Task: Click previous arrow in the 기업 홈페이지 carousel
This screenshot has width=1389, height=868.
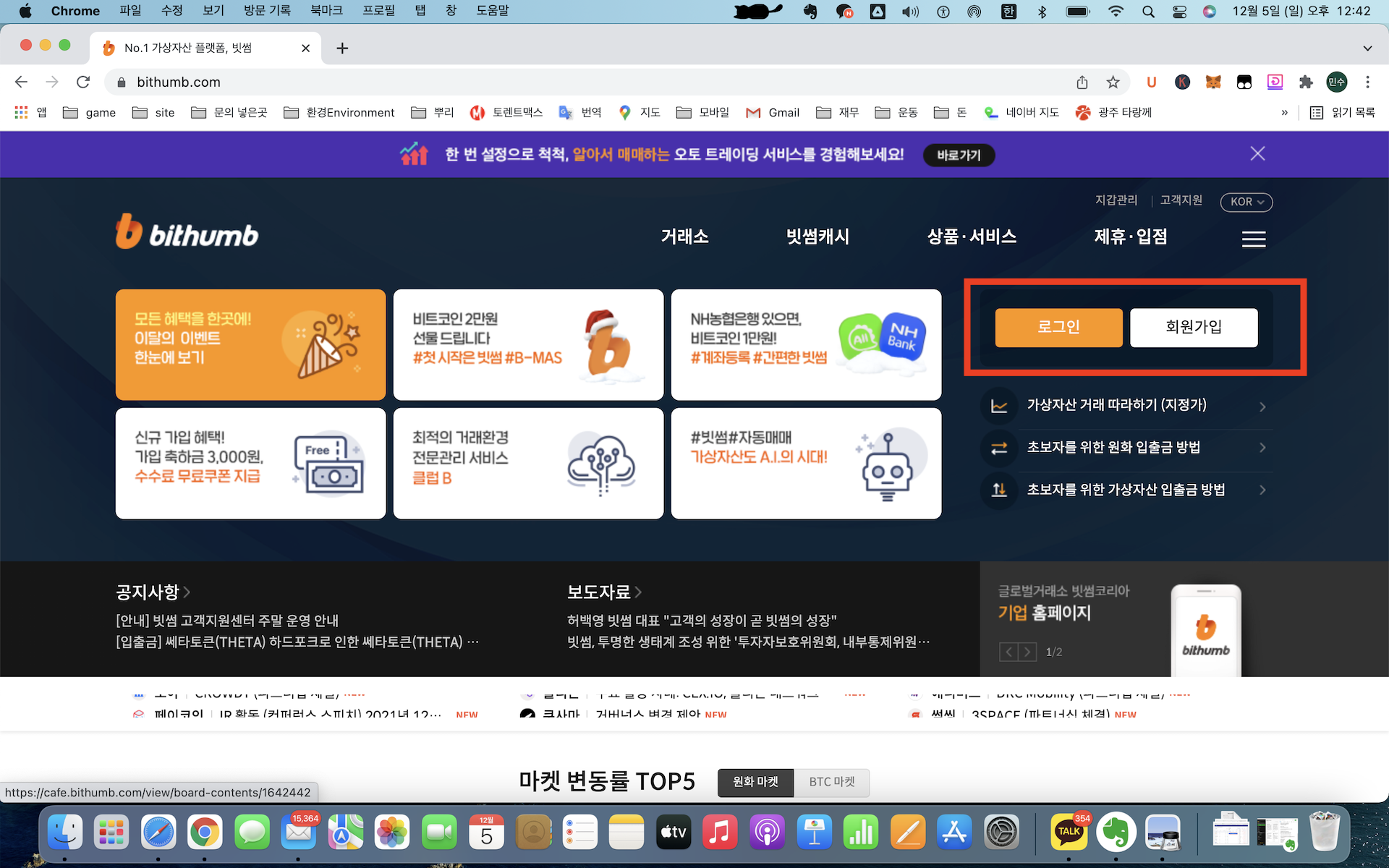Action: click(1008, 652)
